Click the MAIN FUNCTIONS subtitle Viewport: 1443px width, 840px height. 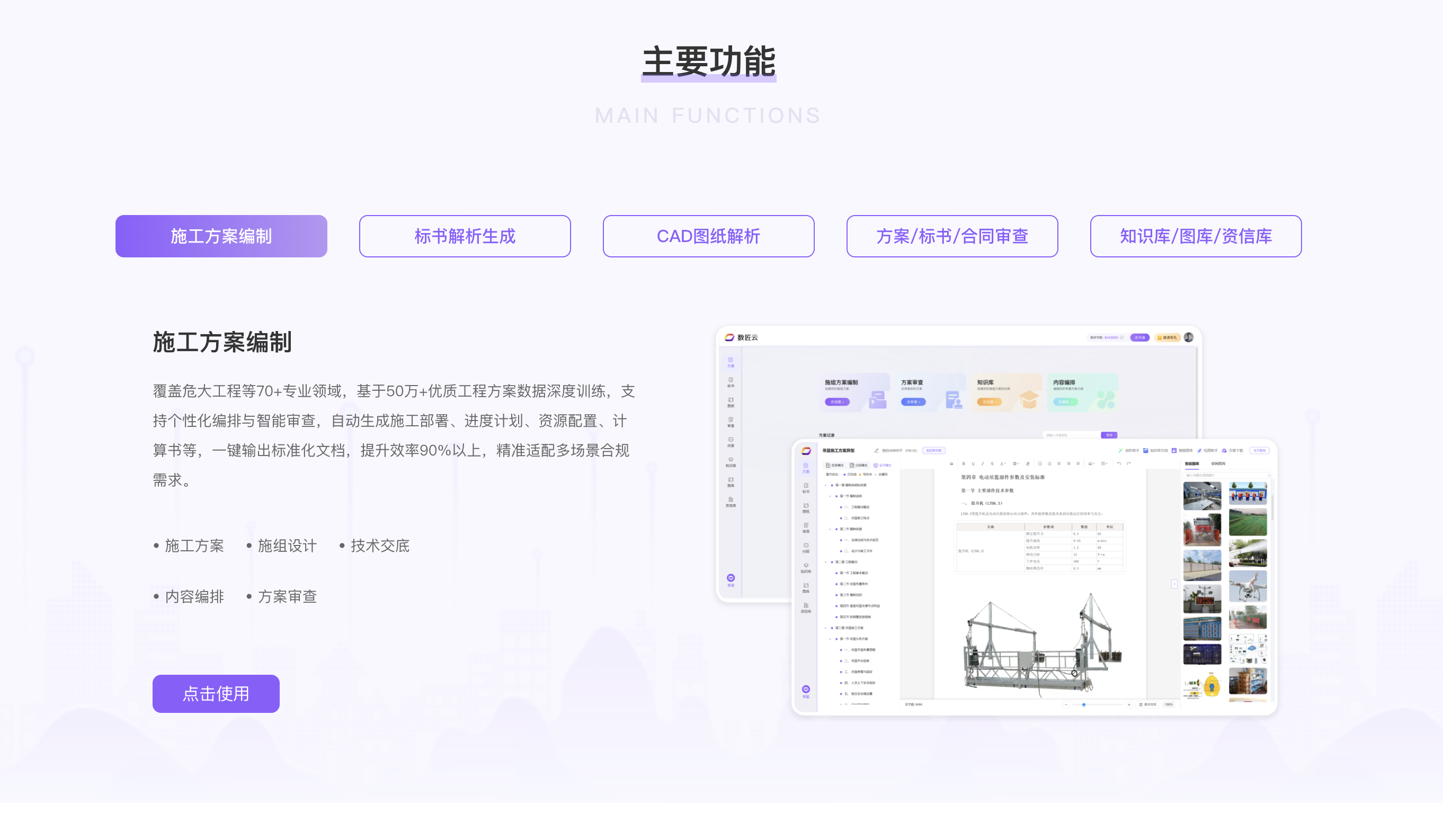pyautogui.click(x=708, y=115)
